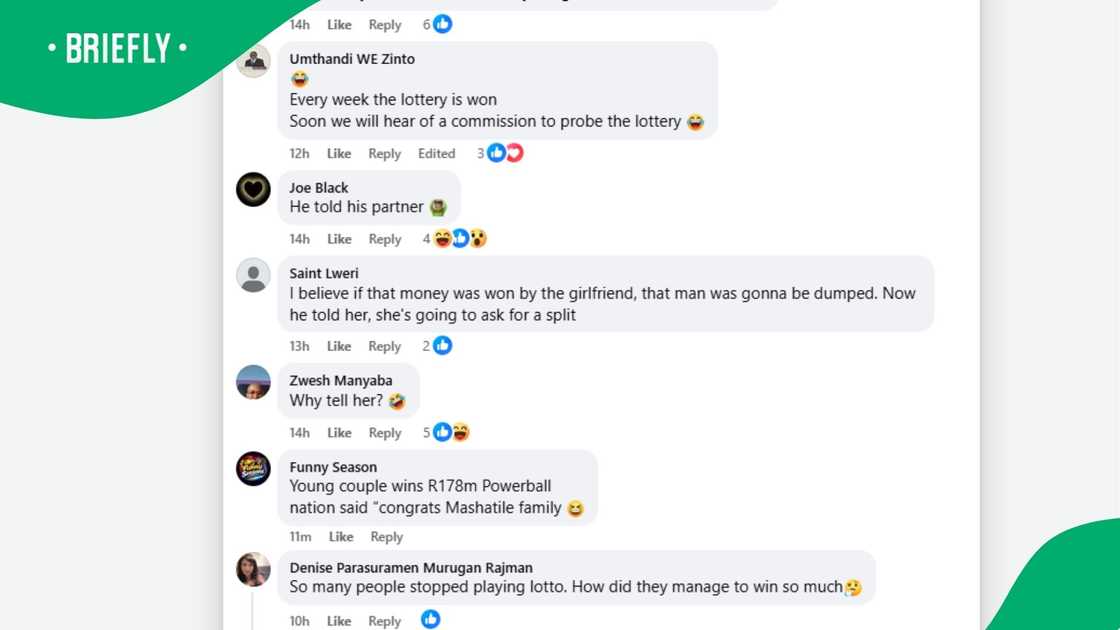This screenshot has width=1120, height=630.
Task: Like Saint Lweri's comment
Action: click(x=339, y=346)
